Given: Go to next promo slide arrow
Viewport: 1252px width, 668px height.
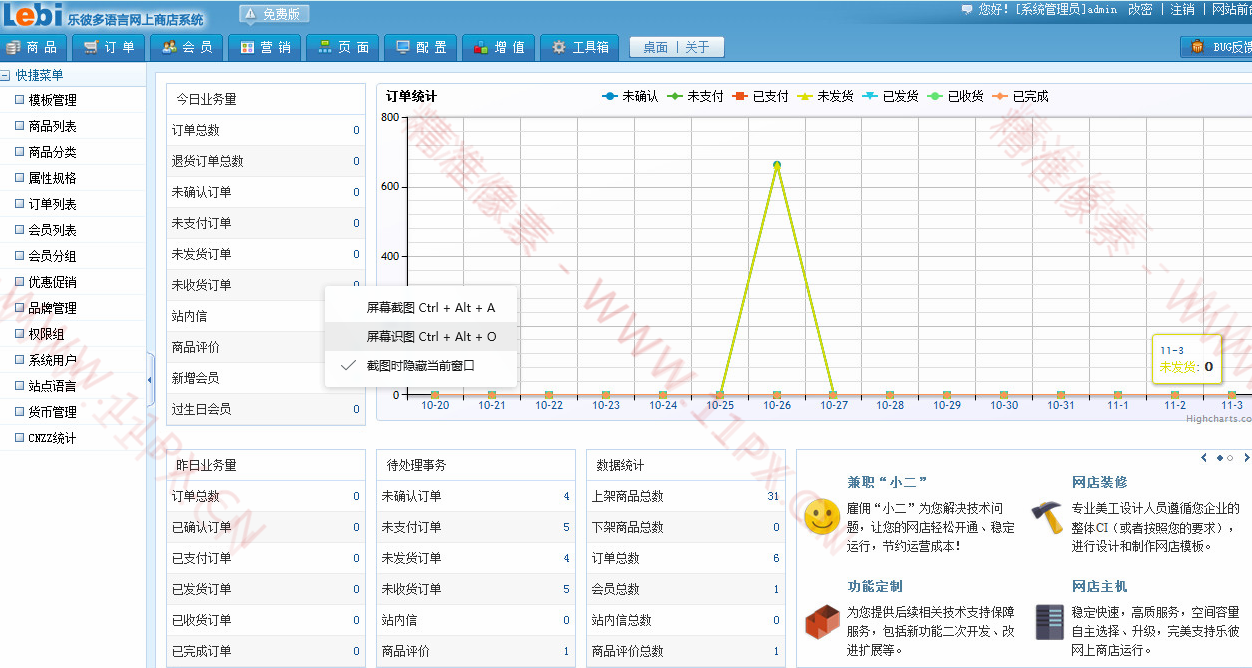Looking at the screenshot, I should coord(1246,458).
